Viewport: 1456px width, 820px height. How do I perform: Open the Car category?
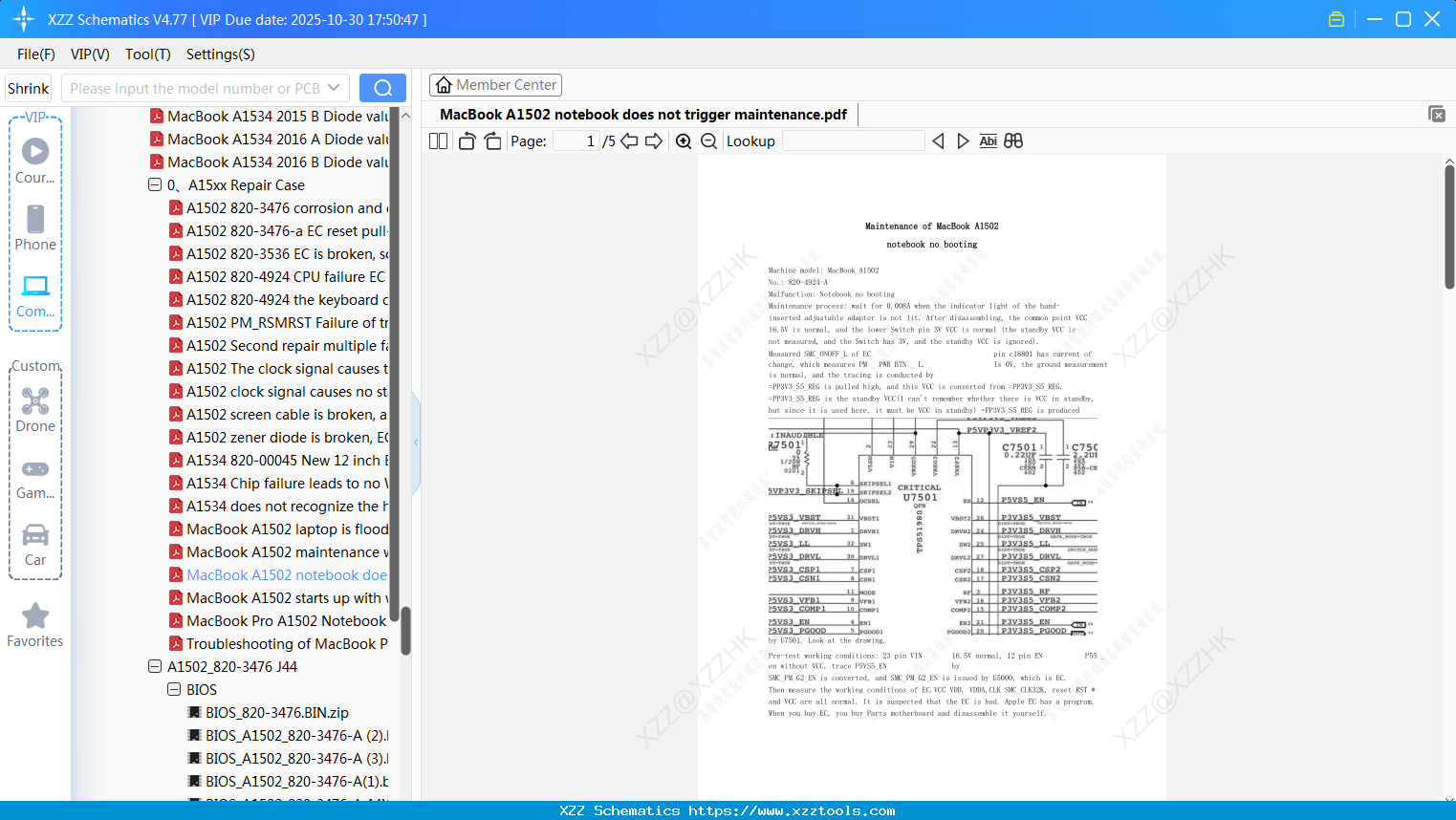[x=35, y=545]
